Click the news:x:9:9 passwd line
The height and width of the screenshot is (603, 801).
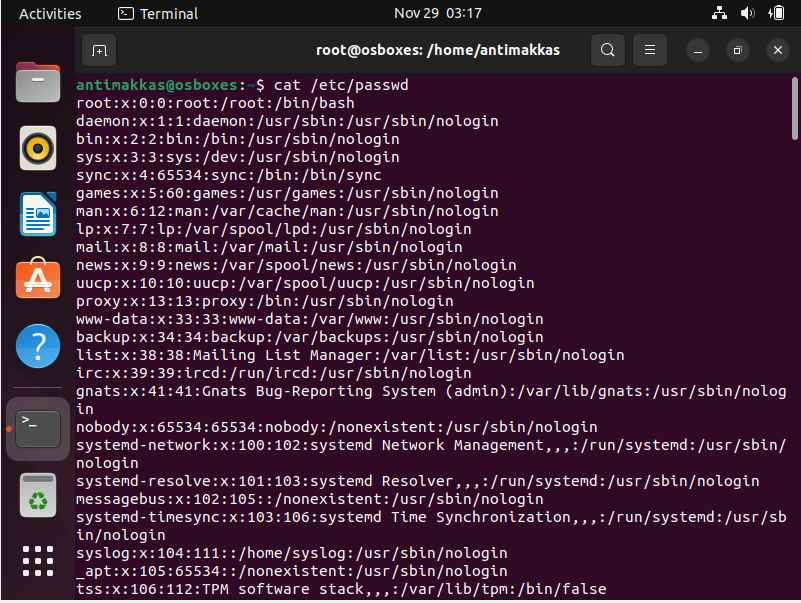[296, 265]
